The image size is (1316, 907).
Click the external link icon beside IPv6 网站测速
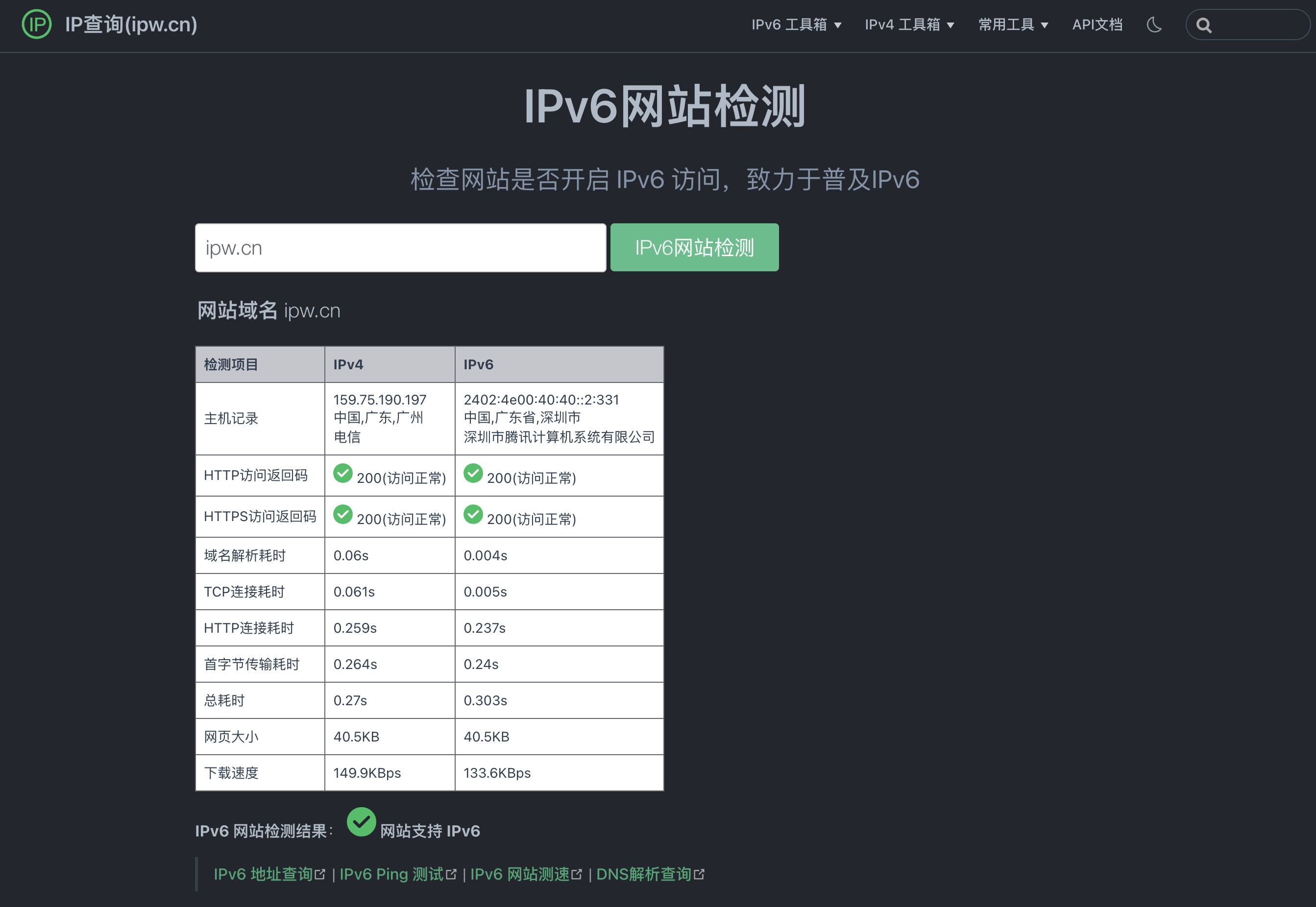pos(578,874)
